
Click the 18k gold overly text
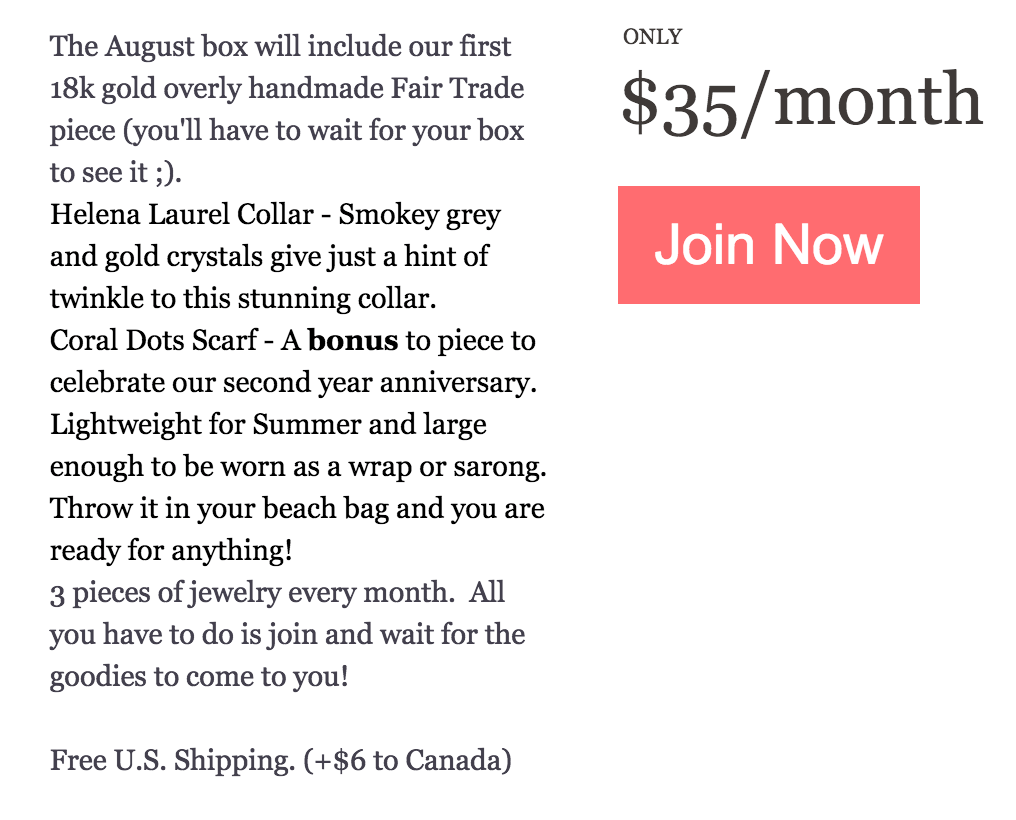pyautogui.click(x=146, y=89)
